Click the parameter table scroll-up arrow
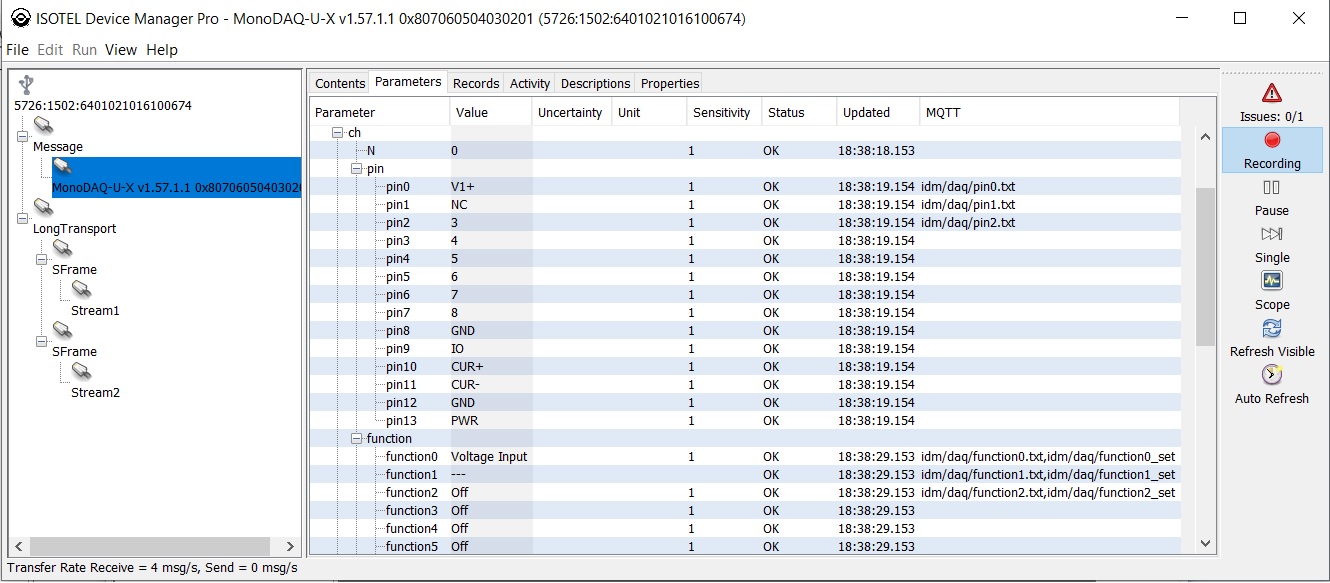The image size is (1330, 583). click(1205, 138)
